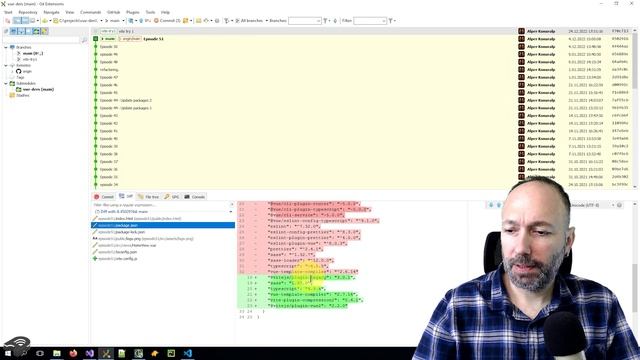
Task: Open the Plugins menu
Action: [x=133, y=12]
